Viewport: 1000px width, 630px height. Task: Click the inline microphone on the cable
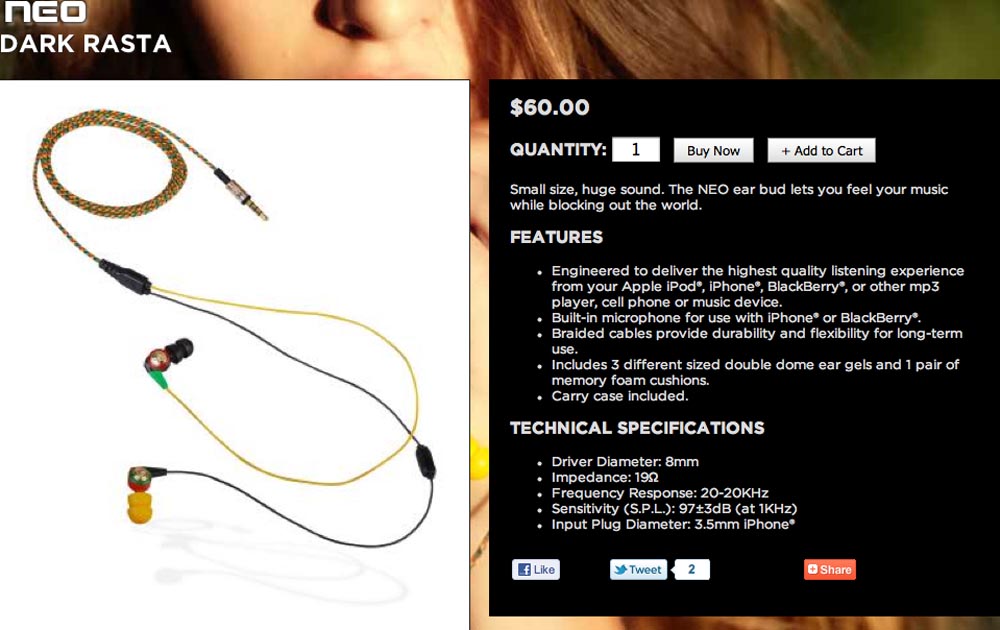pyautogui.click(x=425, y=462)
